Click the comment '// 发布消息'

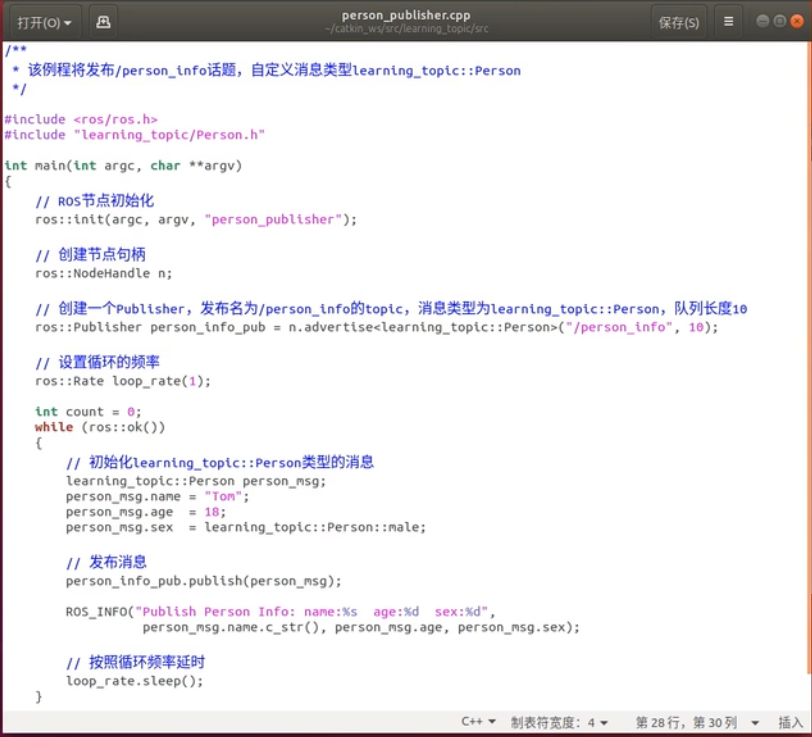(106, 562)
